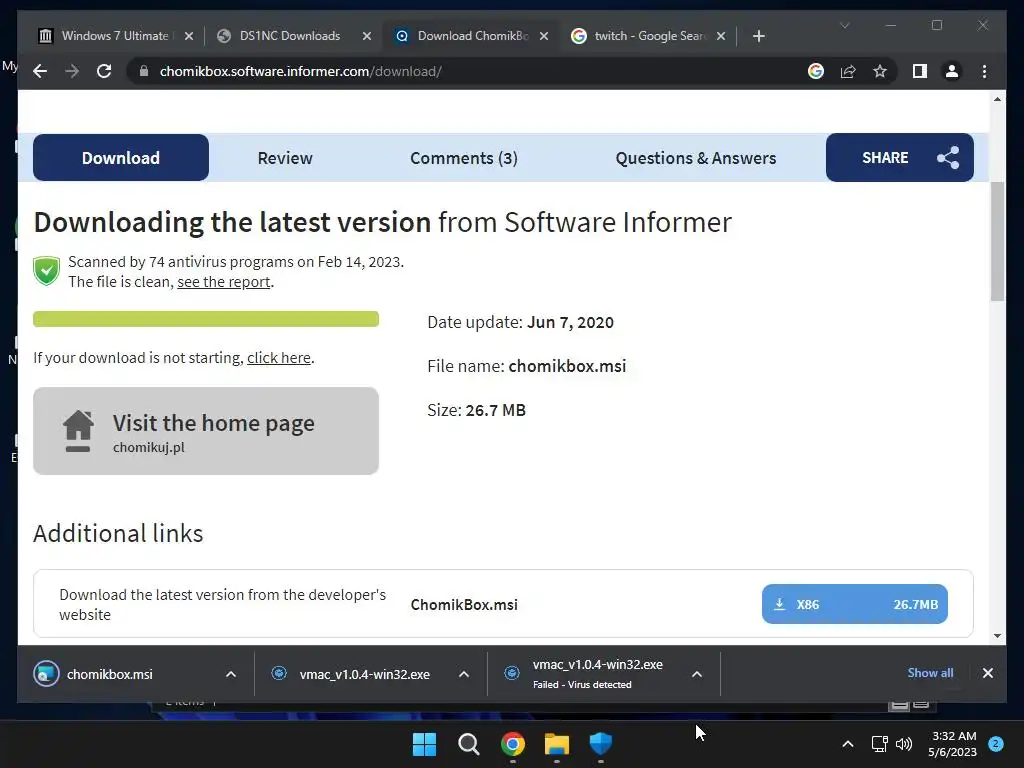Go back to the previous page
This screenshot has height=768, width=1024.
click(x=40, y=71)
